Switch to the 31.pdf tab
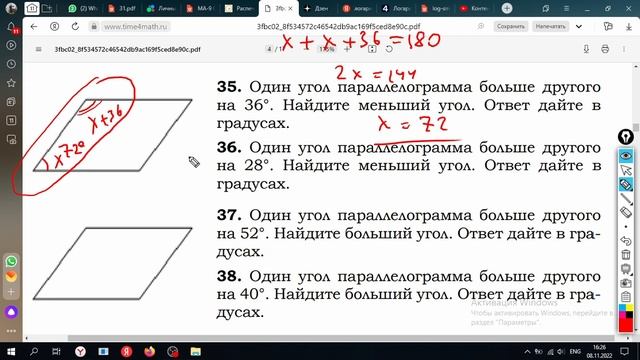Viewport: 640px width, 360px height. click(122, 8)
